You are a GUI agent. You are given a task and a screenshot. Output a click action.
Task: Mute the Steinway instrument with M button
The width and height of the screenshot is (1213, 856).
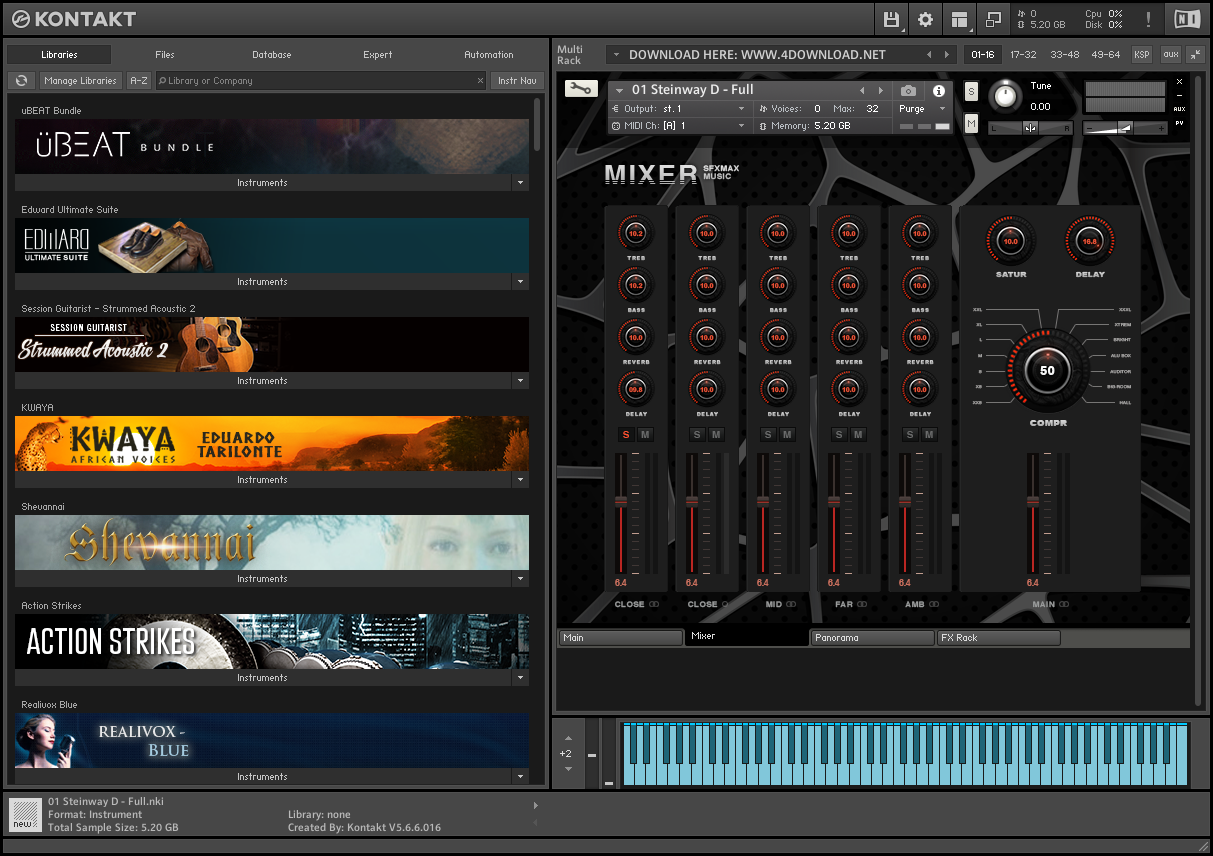(x=971, y=122)
